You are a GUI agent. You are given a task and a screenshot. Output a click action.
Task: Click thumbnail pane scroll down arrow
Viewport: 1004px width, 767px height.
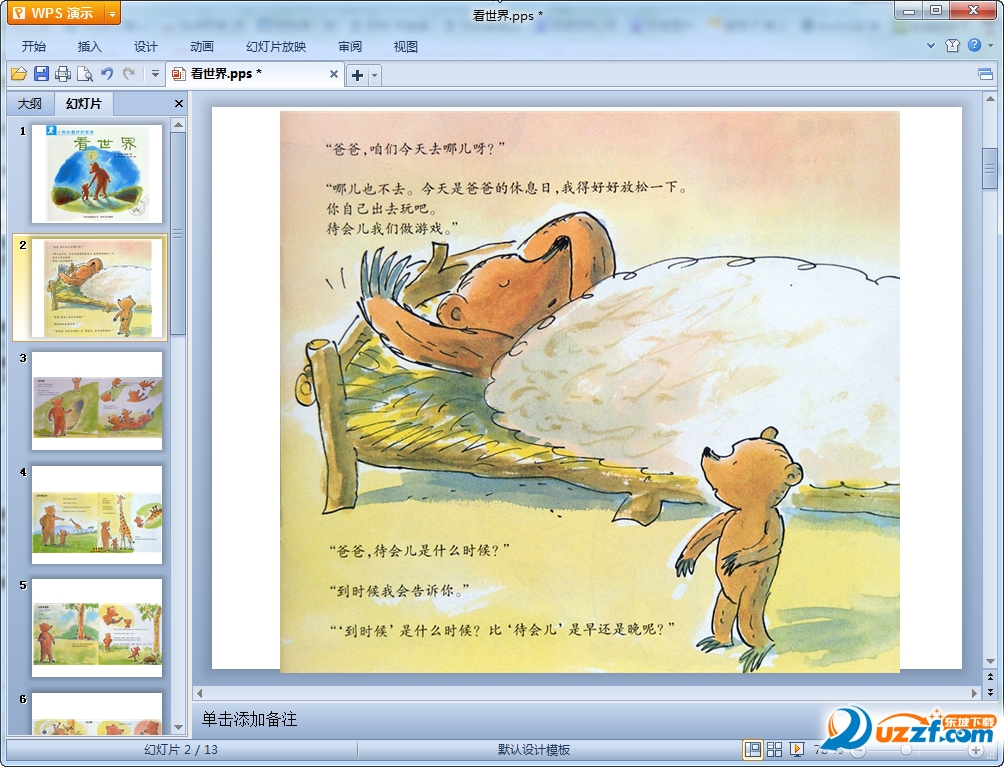coord(179,728)
